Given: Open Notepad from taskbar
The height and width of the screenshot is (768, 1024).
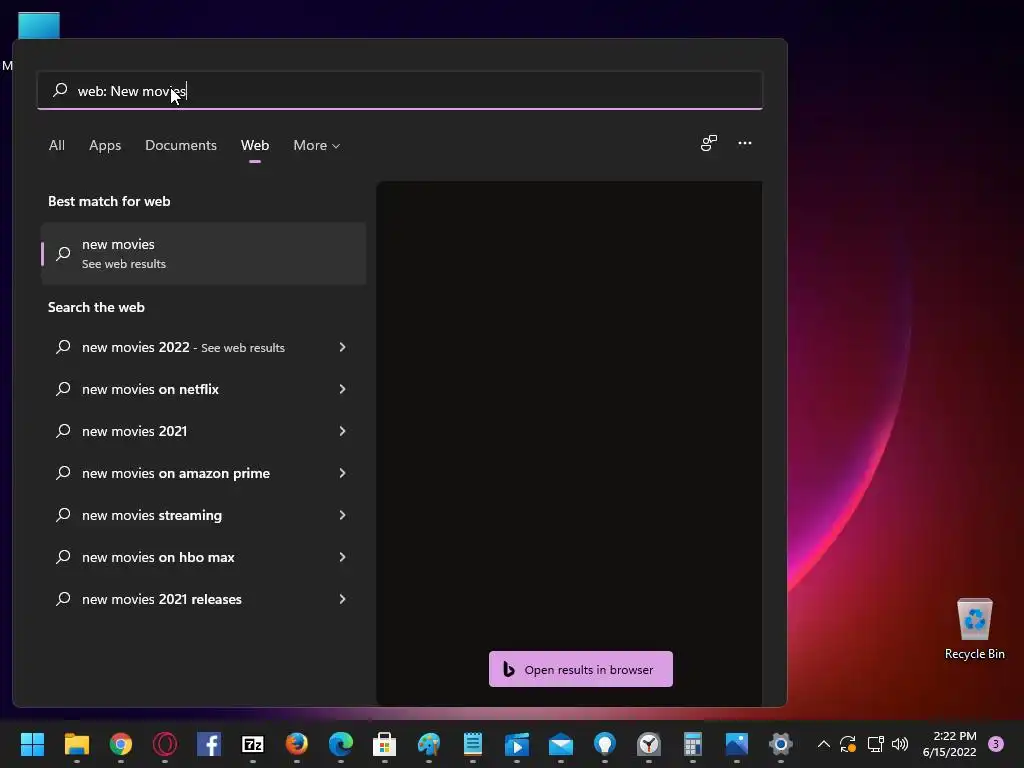Looking at the screenshot, I should pos(473,744).
